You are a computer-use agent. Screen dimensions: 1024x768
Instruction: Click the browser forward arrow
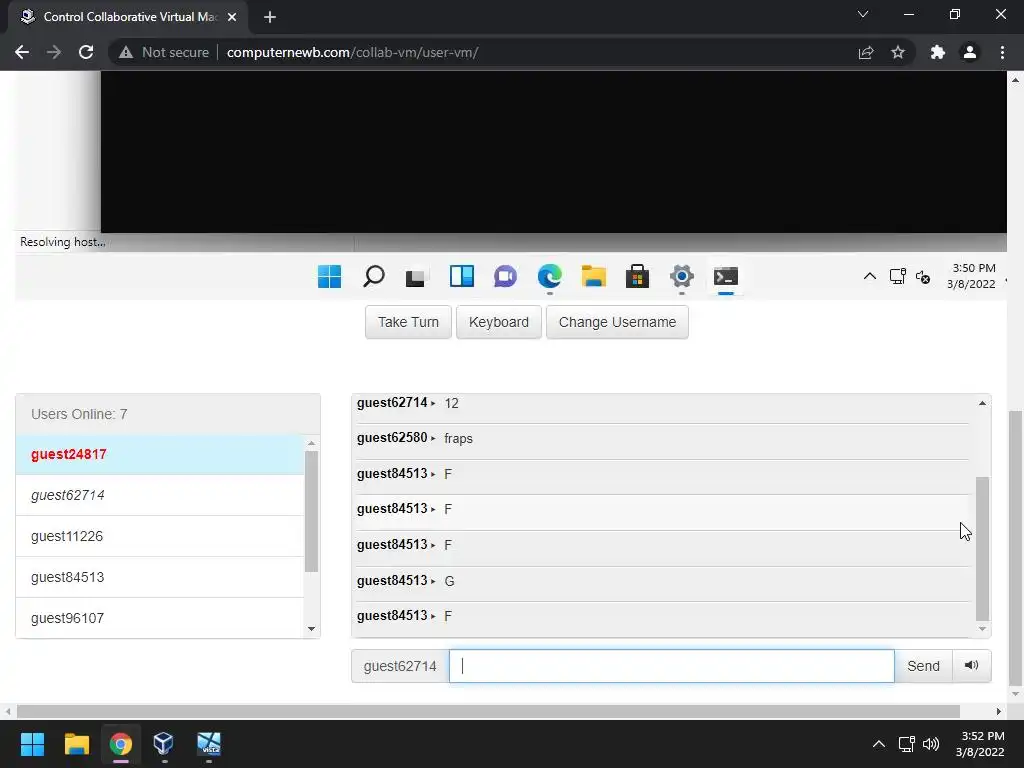[x=54, y=52]
